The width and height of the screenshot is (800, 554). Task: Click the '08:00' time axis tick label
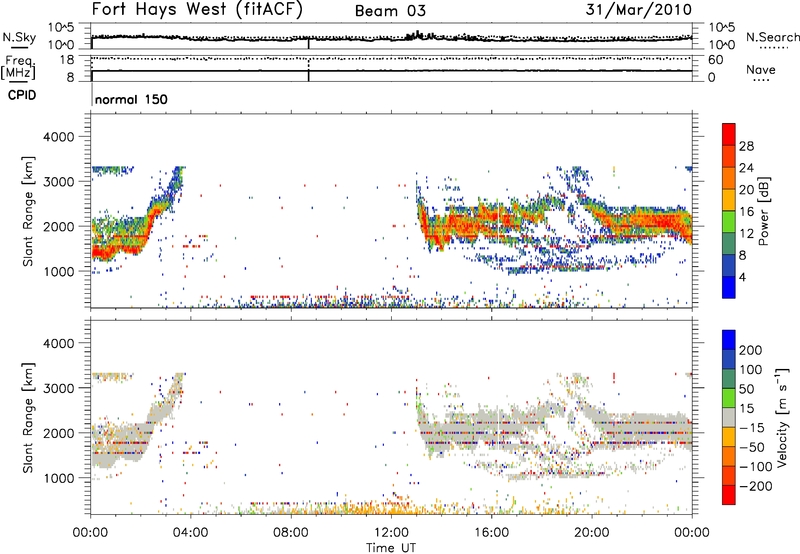[291, 533]
